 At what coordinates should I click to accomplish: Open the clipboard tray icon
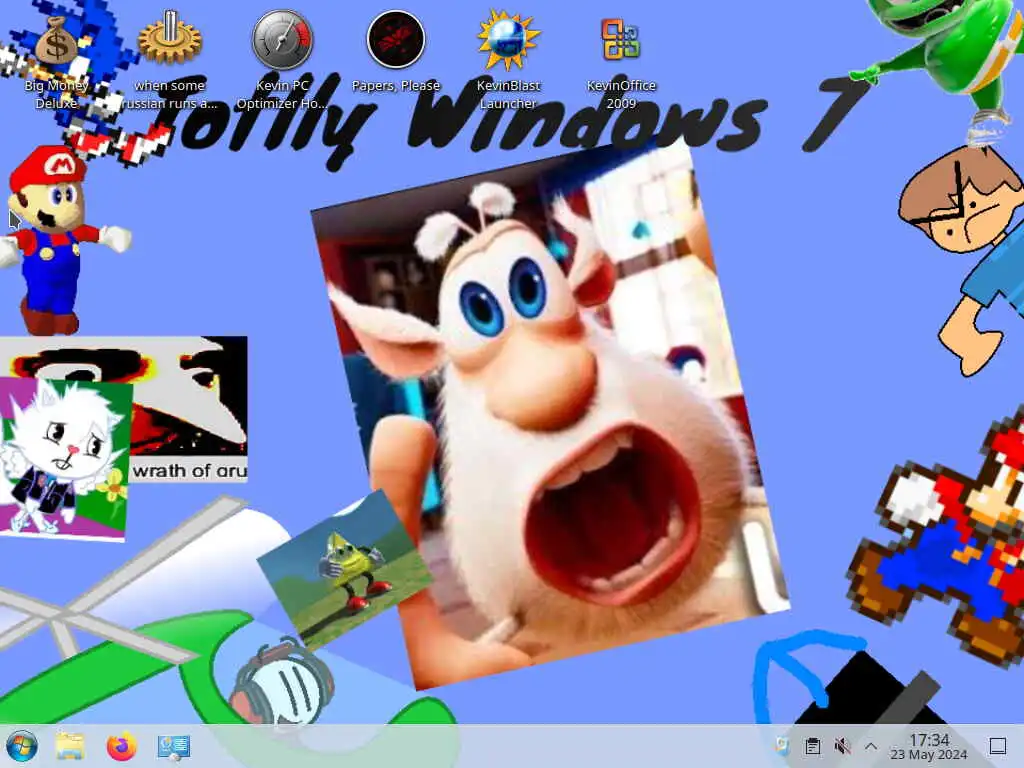pos(812,746)
